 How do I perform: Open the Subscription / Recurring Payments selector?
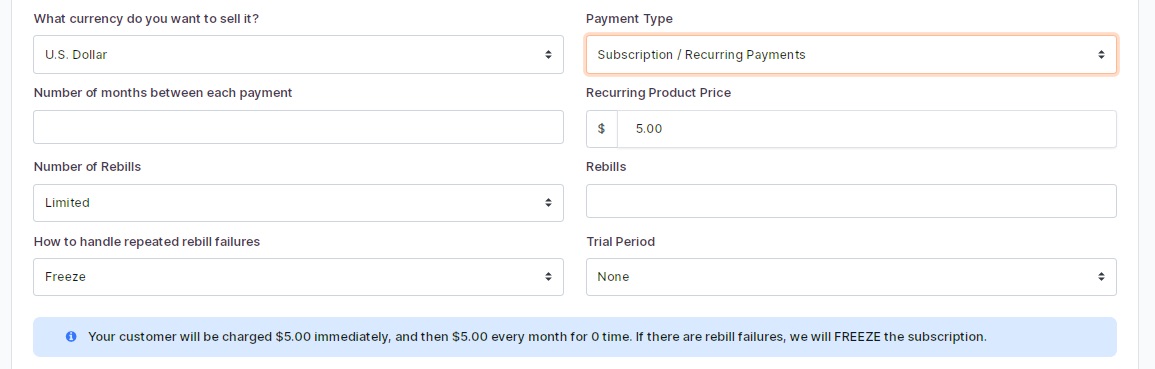pos(851,55)
